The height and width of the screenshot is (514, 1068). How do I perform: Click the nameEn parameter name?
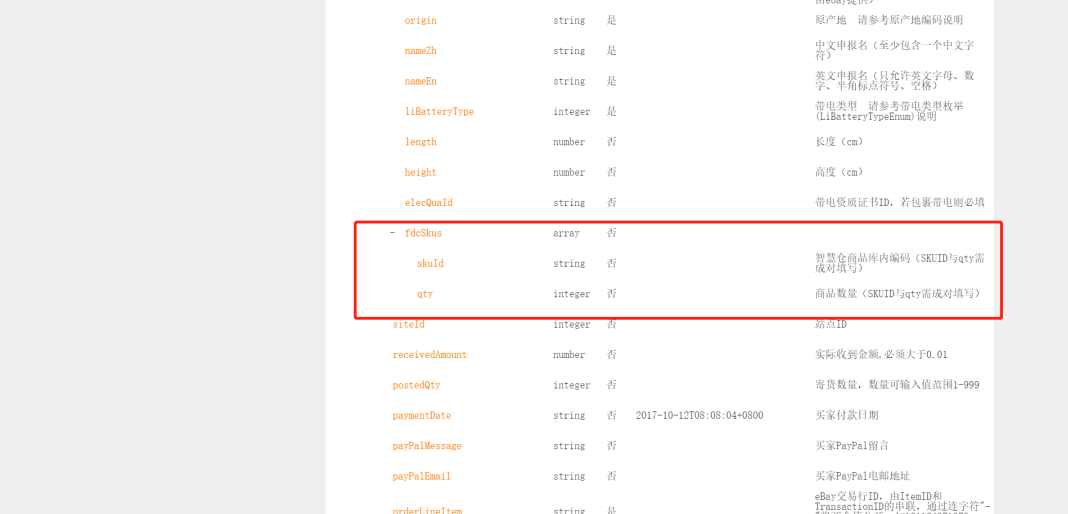pyautogui.click(x=420, y=81)
